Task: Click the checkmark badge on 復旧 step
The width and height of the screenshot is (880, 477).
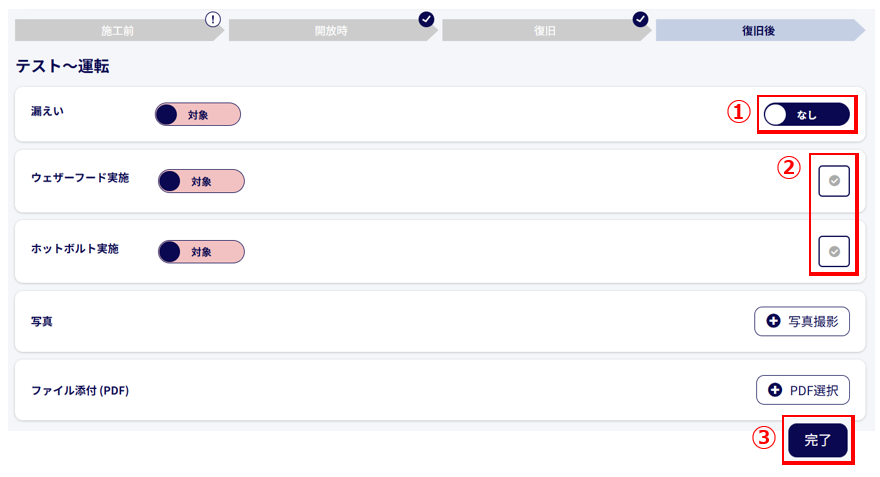Action: point(640,20)
